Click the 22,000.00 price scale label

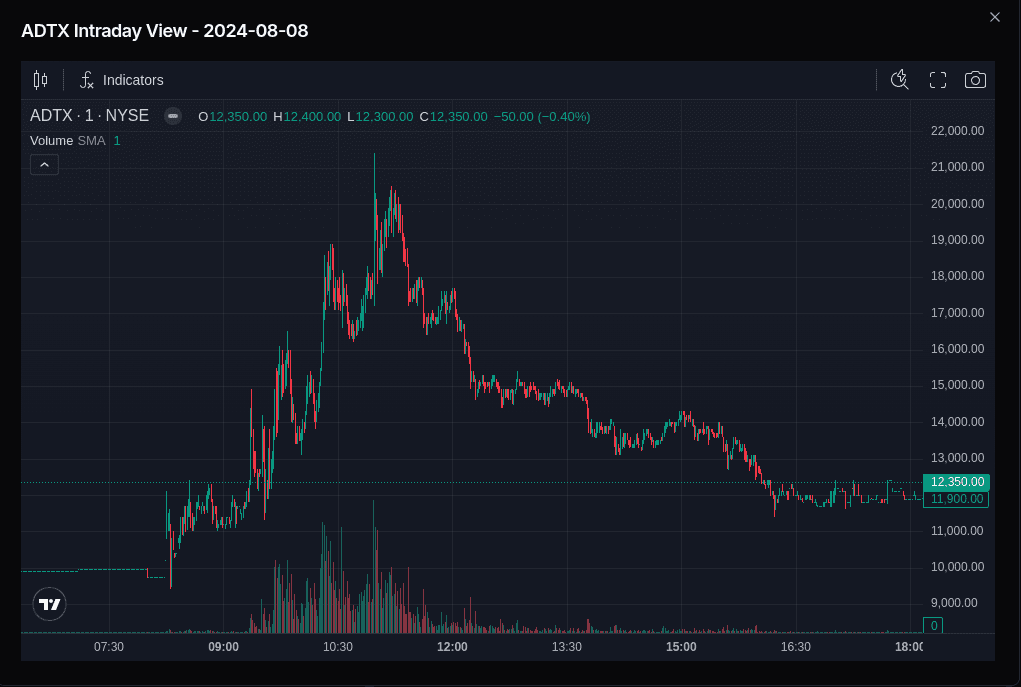(957, 131)
